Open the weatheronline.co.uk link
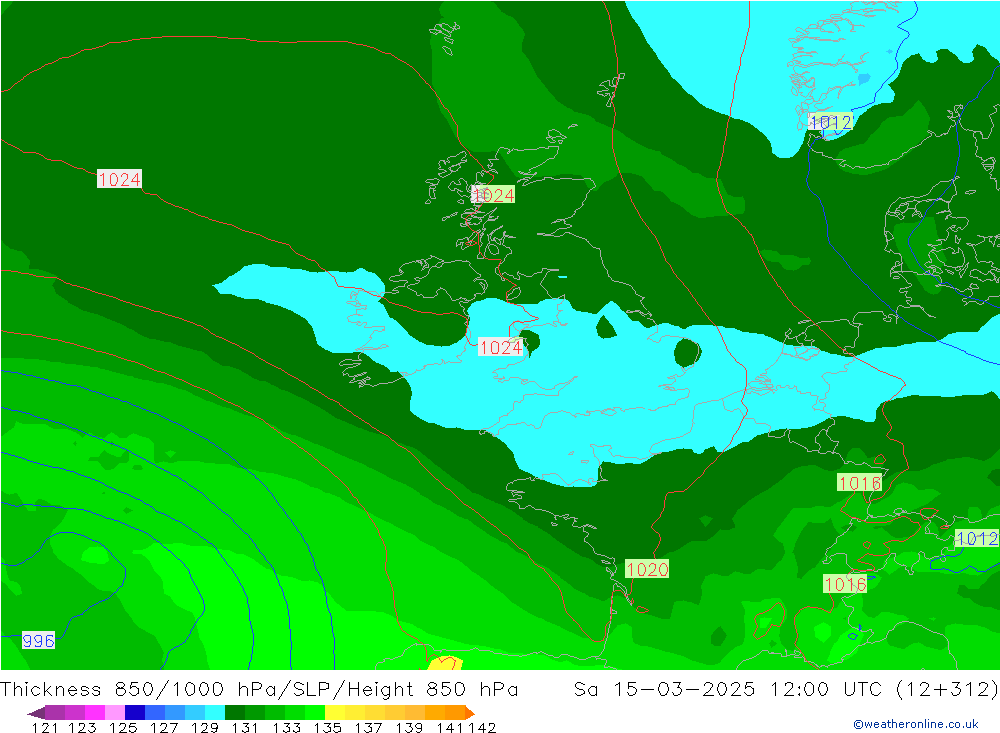Viewport: 1000px width, 733px height. point(916,724)
